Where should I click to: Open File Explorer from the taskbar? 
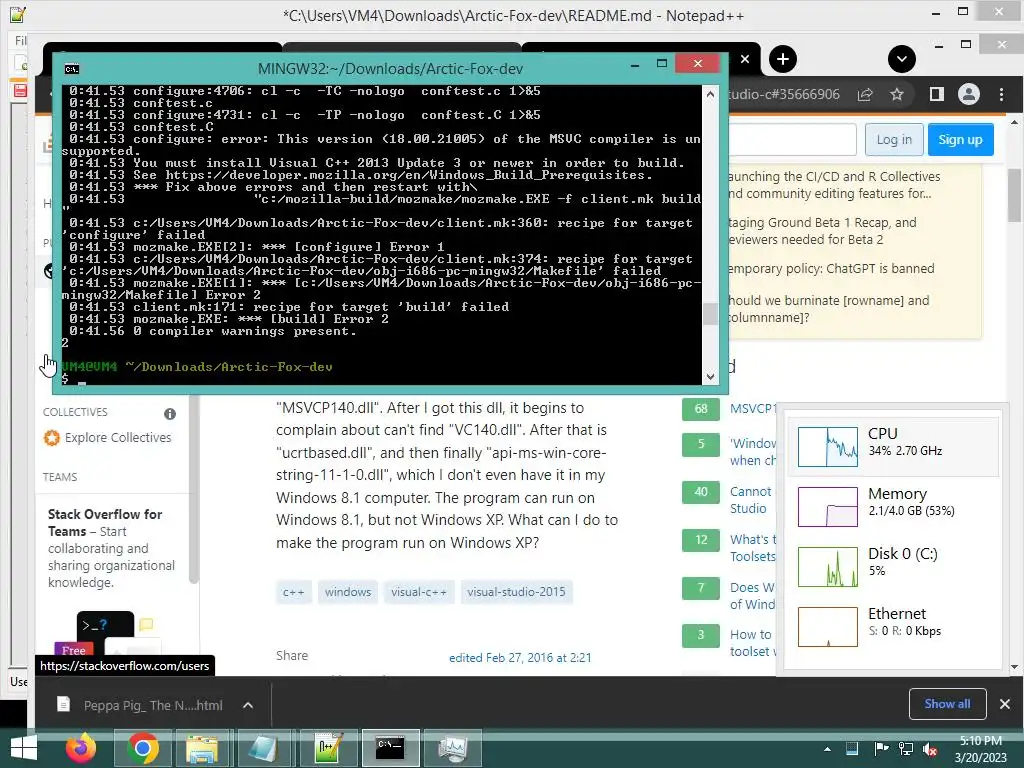202,748
